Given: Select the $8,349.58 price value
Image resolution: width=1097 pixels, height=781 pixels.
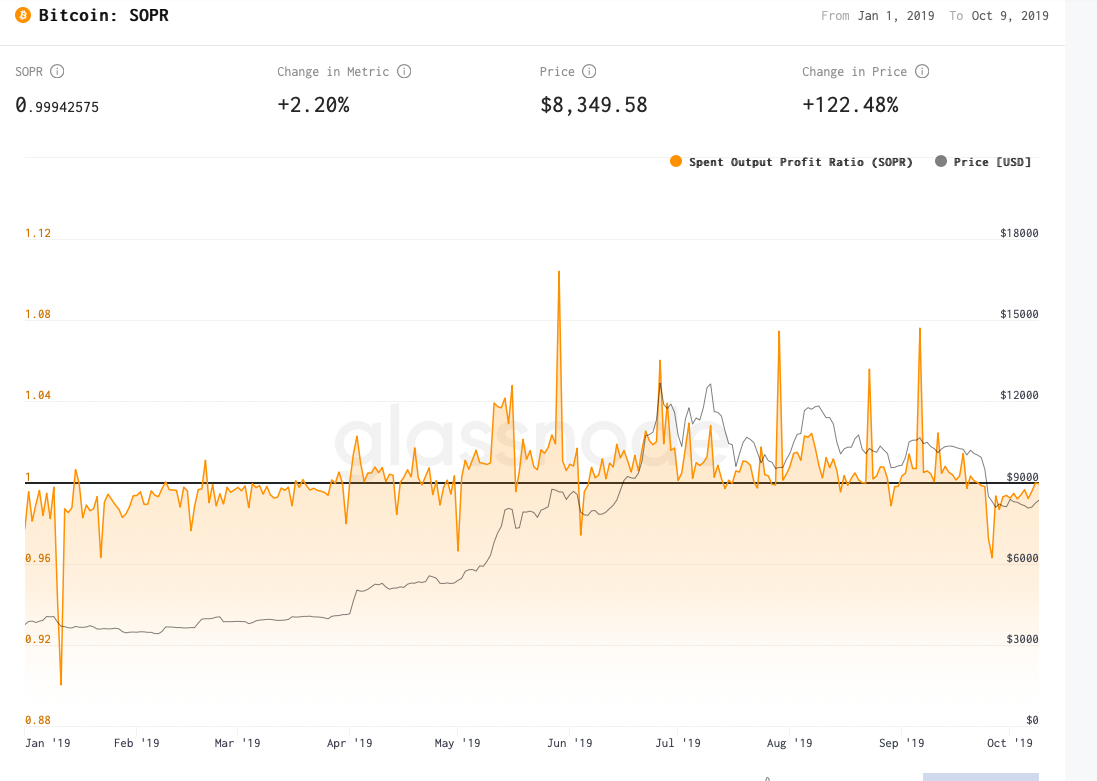Looking at the screenshot, I should [594, 105].
